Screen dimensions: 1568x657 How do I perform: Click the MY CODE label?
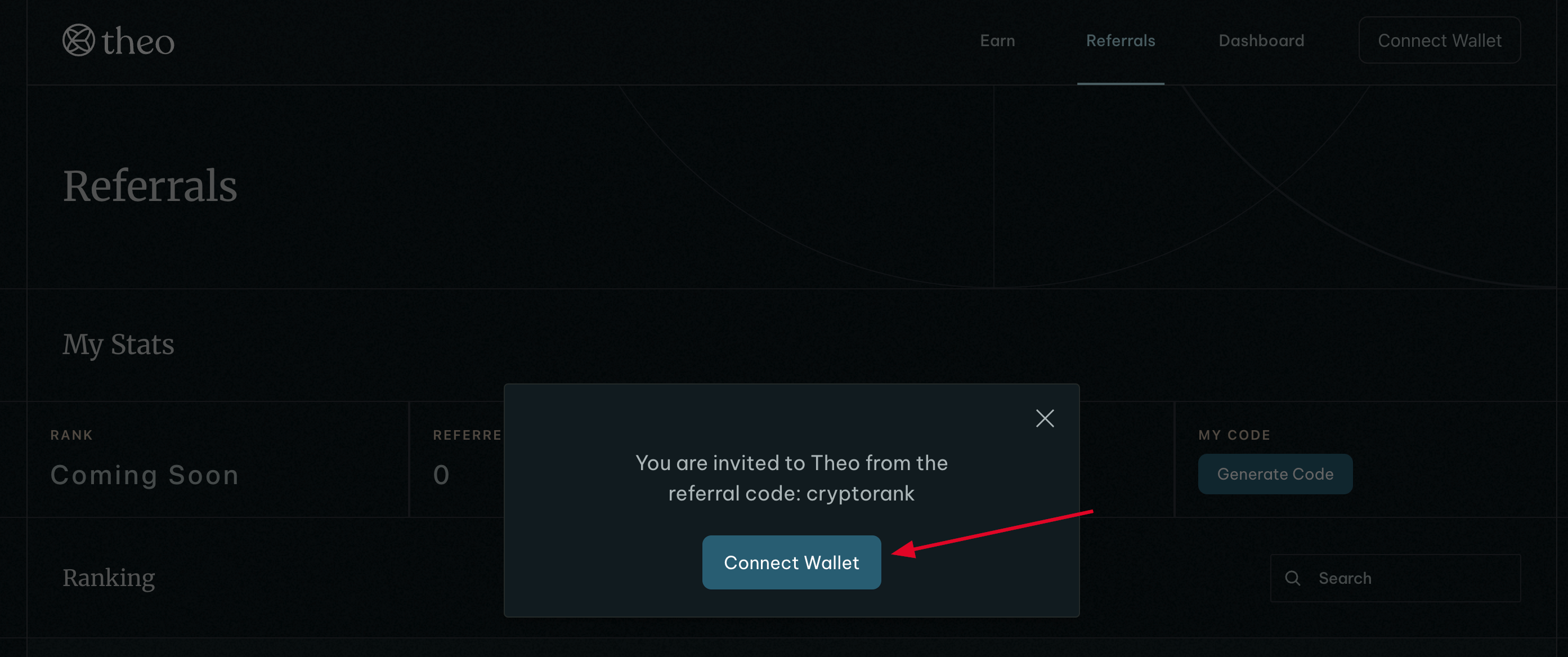pos(1234,435)
